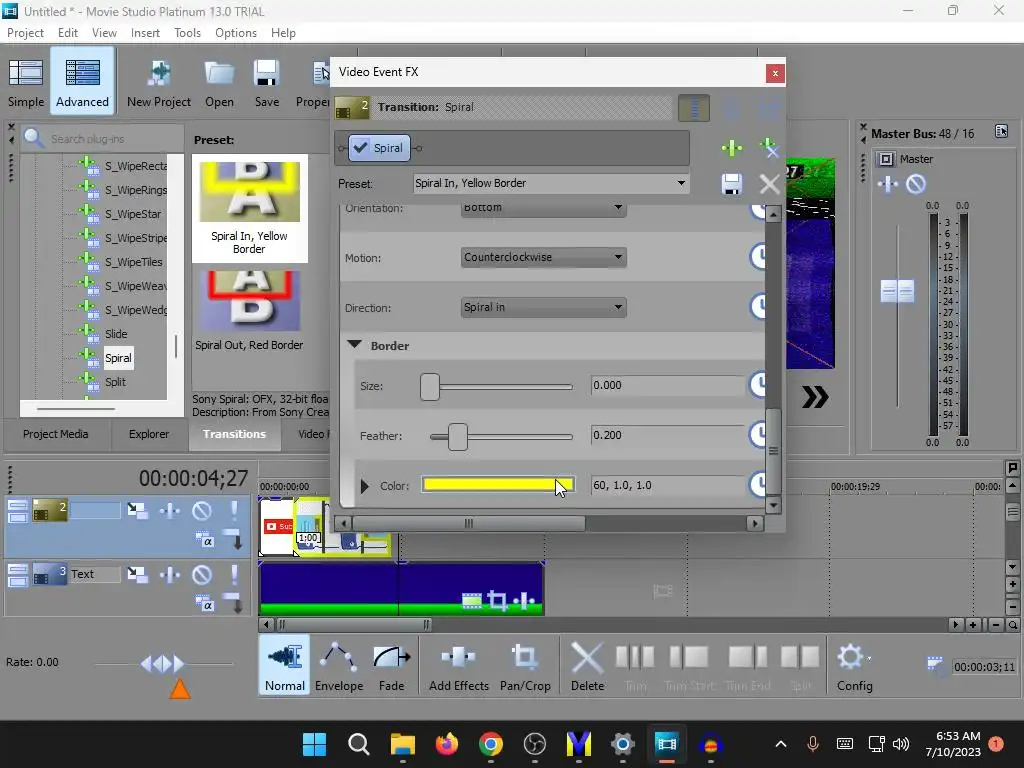The height and width of the screenshot is (768, 1024).
Task: Animate the Feather clock icon
Action: [758, 434]
